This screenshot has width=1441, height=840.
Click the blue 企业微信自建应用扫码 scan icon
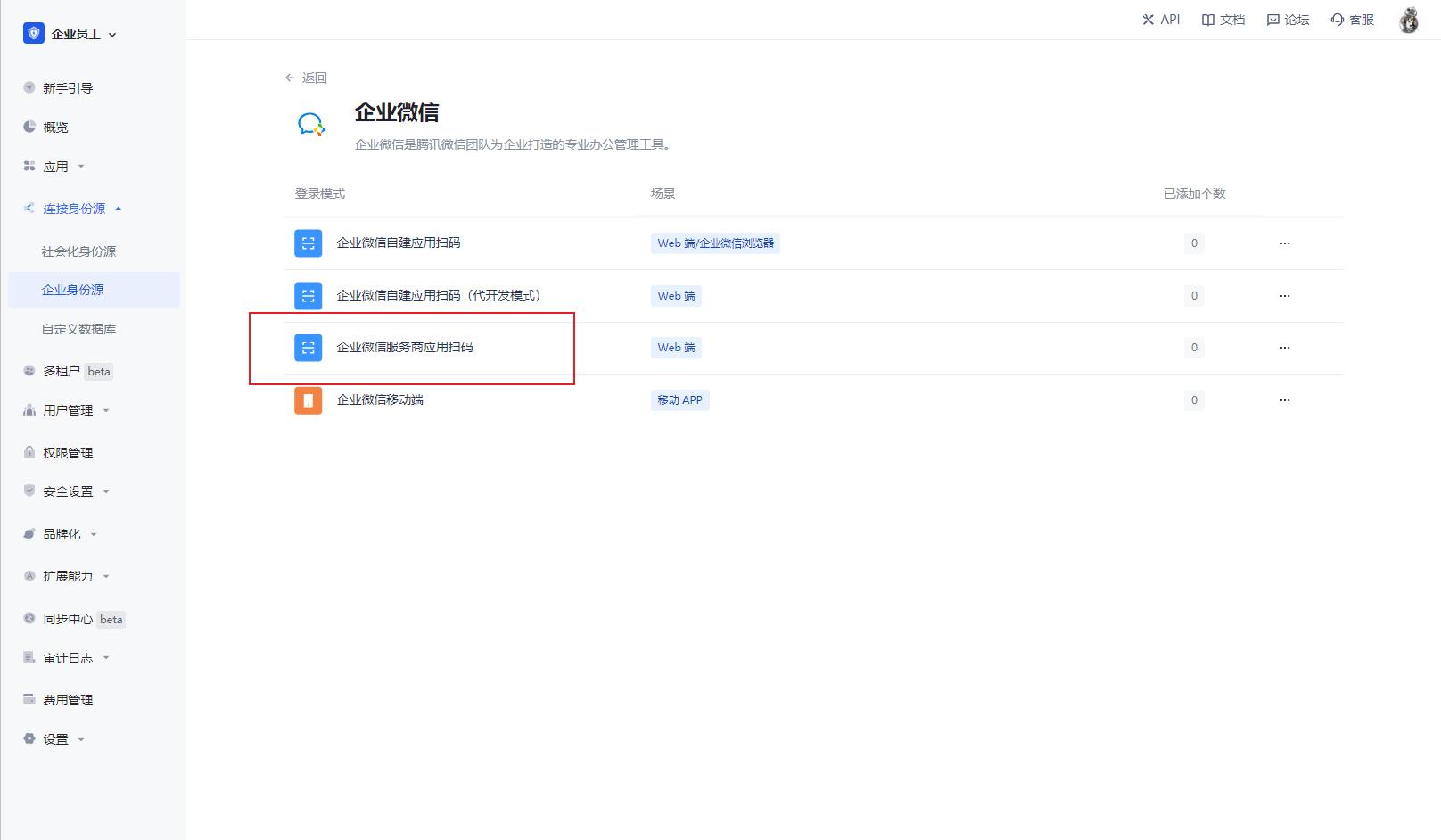[308, 243]
